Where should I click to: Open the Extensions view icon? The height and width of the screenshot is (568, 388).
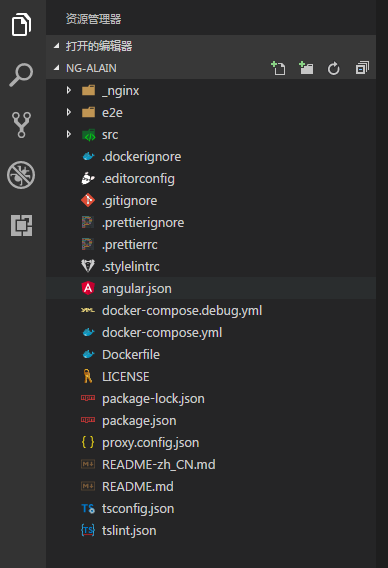tap(21, 225)
